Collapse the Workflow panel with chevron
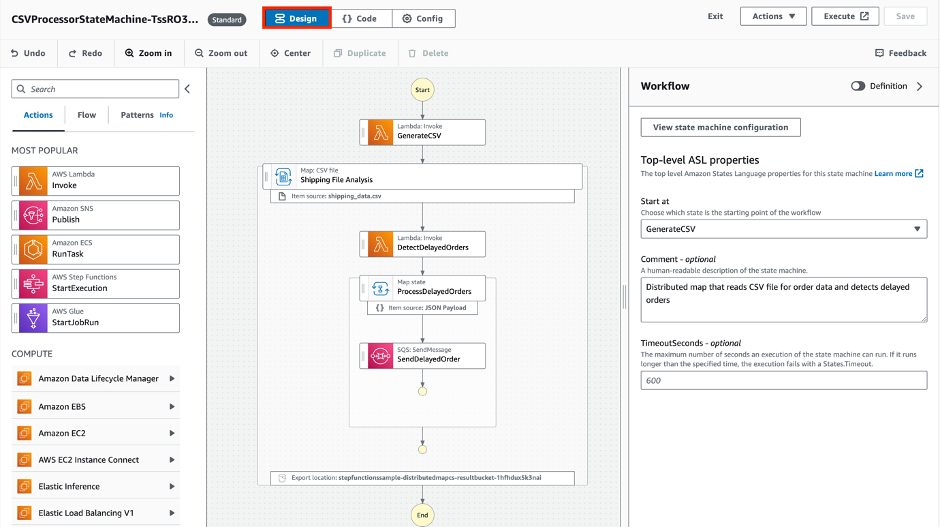 click(x=919, y=86)
